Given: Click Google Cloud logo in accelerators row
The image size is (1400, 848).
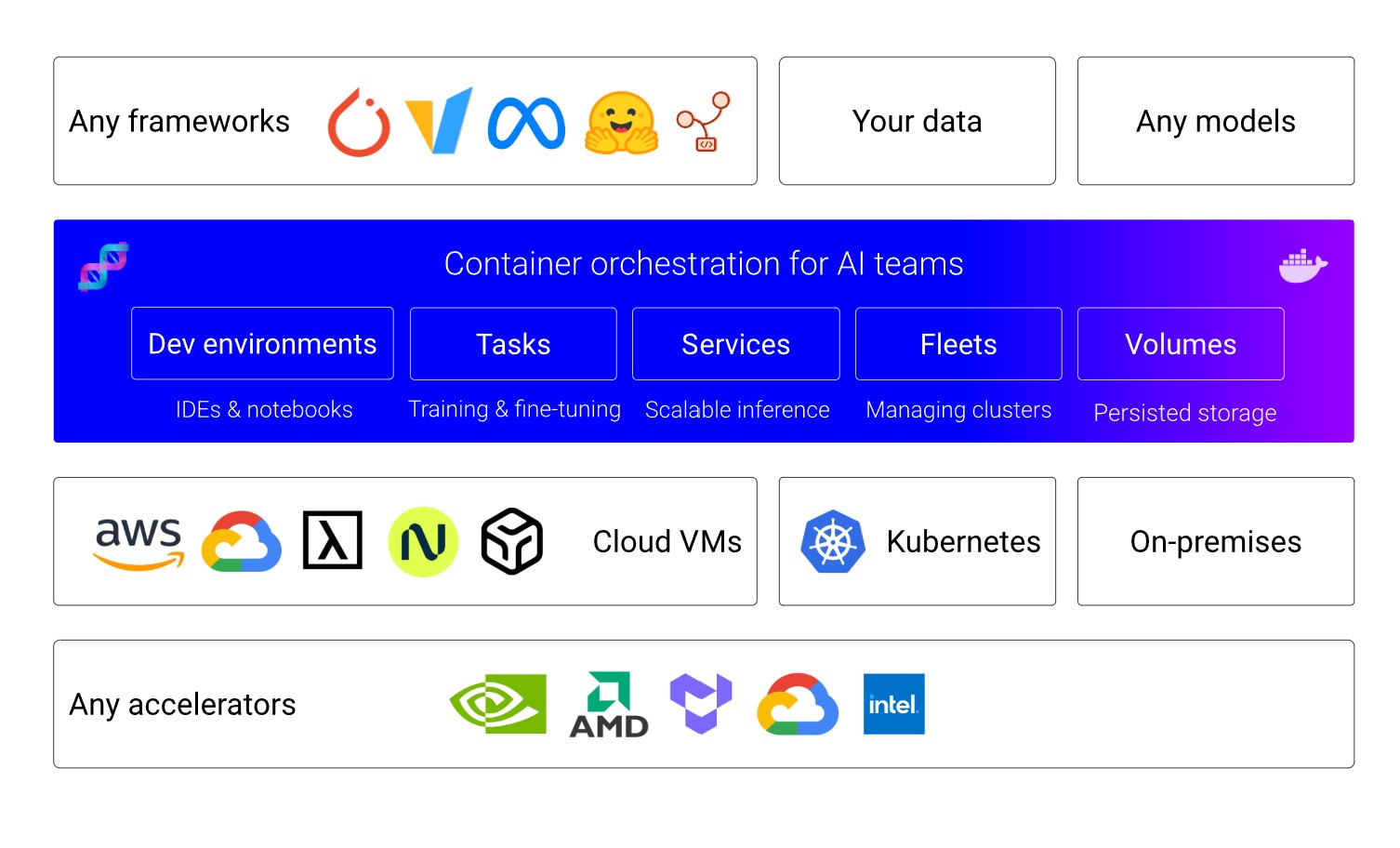Looking at the screenshot, I should click(798, 704).
